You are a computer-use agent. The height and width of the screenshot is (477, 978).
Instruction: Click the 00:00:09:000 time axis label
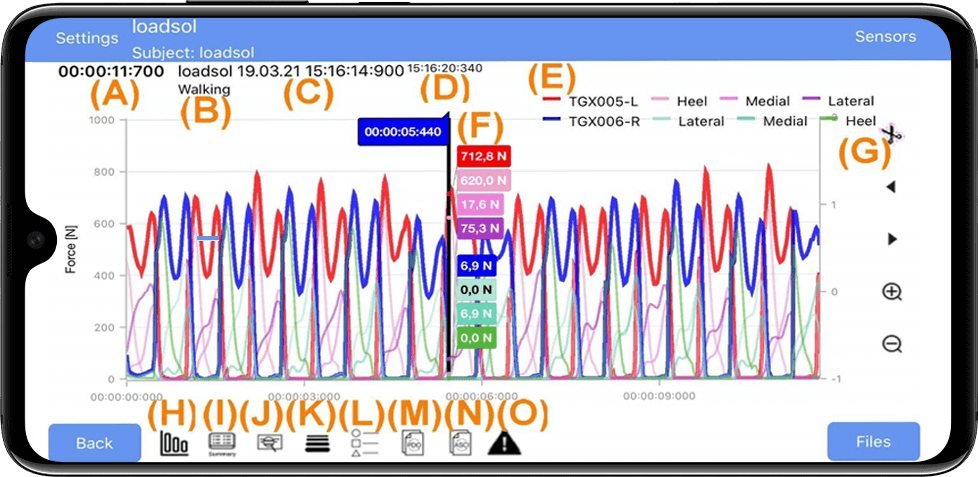coord(659,395)
